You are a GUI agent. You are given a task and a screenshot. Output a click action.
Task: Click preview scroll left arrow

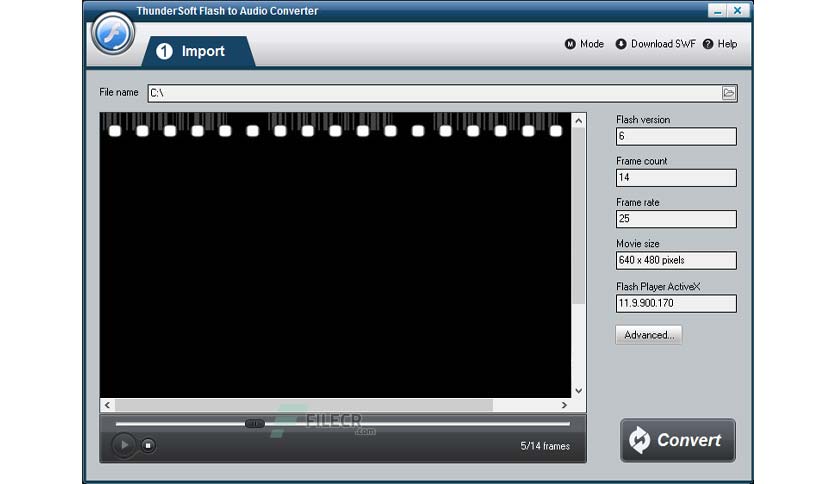108,405
